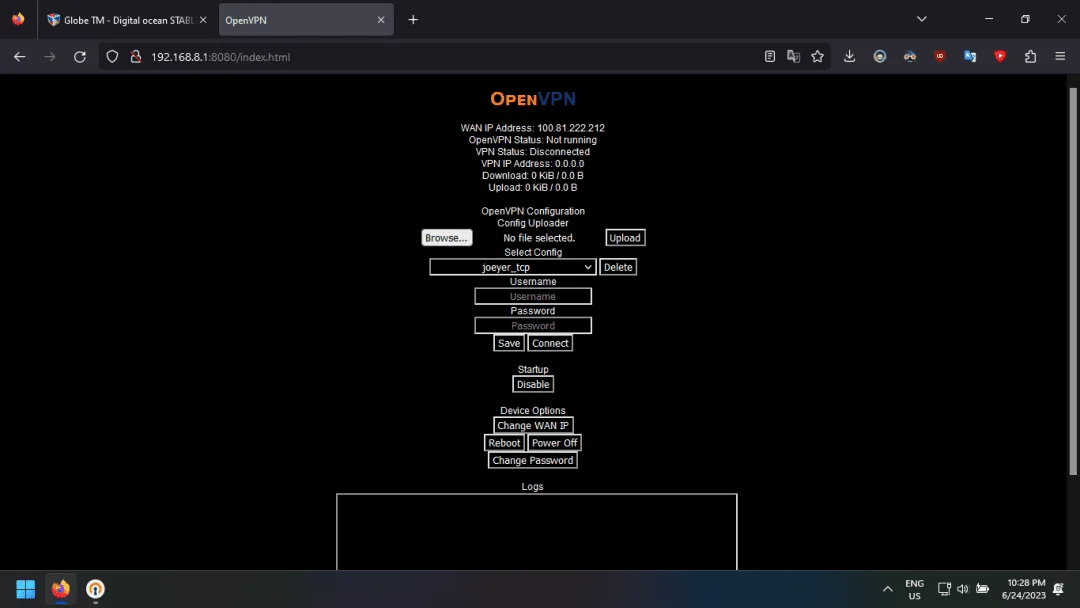The image size is (1080, 608).
Task: Select the 'VPN IP Address: 0.0.0.0' text
Action: click(532, 164)
